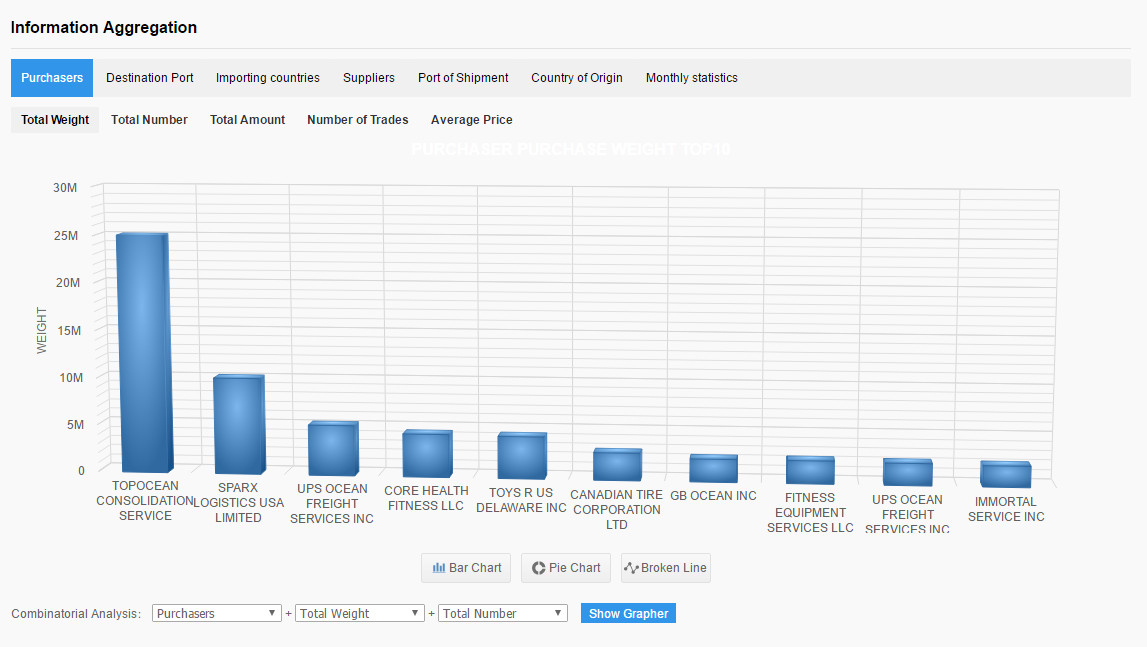Select the Average Price metric
The width and height of the screenshot is (1147, 647).
[x=472, y=120]
